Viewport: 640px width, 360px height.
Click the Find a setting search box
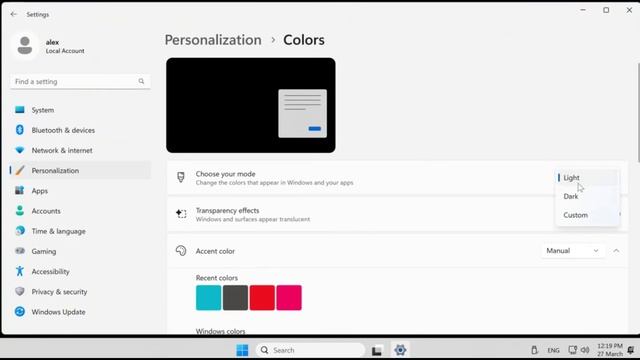pyautogui.click(x=80, y=81)
